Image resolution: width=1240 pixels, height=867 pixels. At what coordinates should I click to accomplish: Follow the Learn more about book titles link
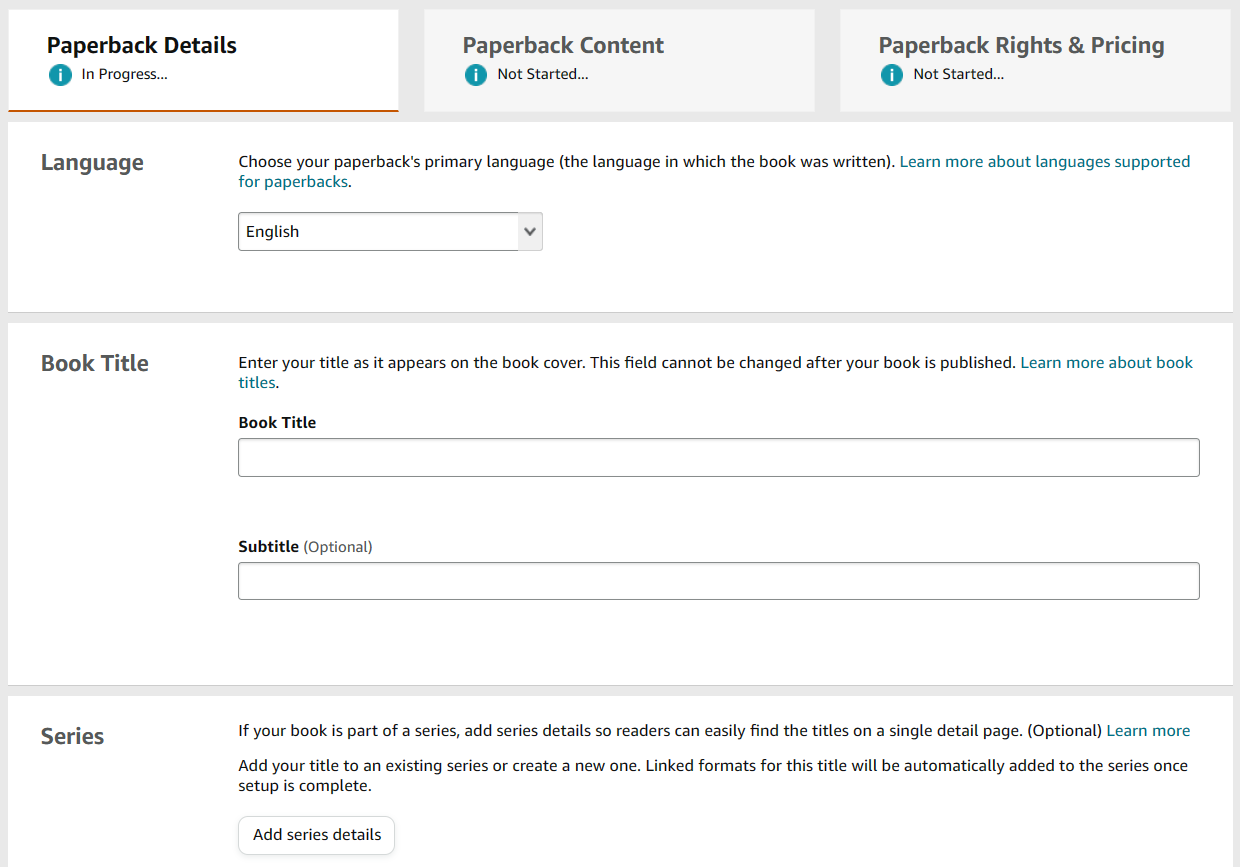1106,363
